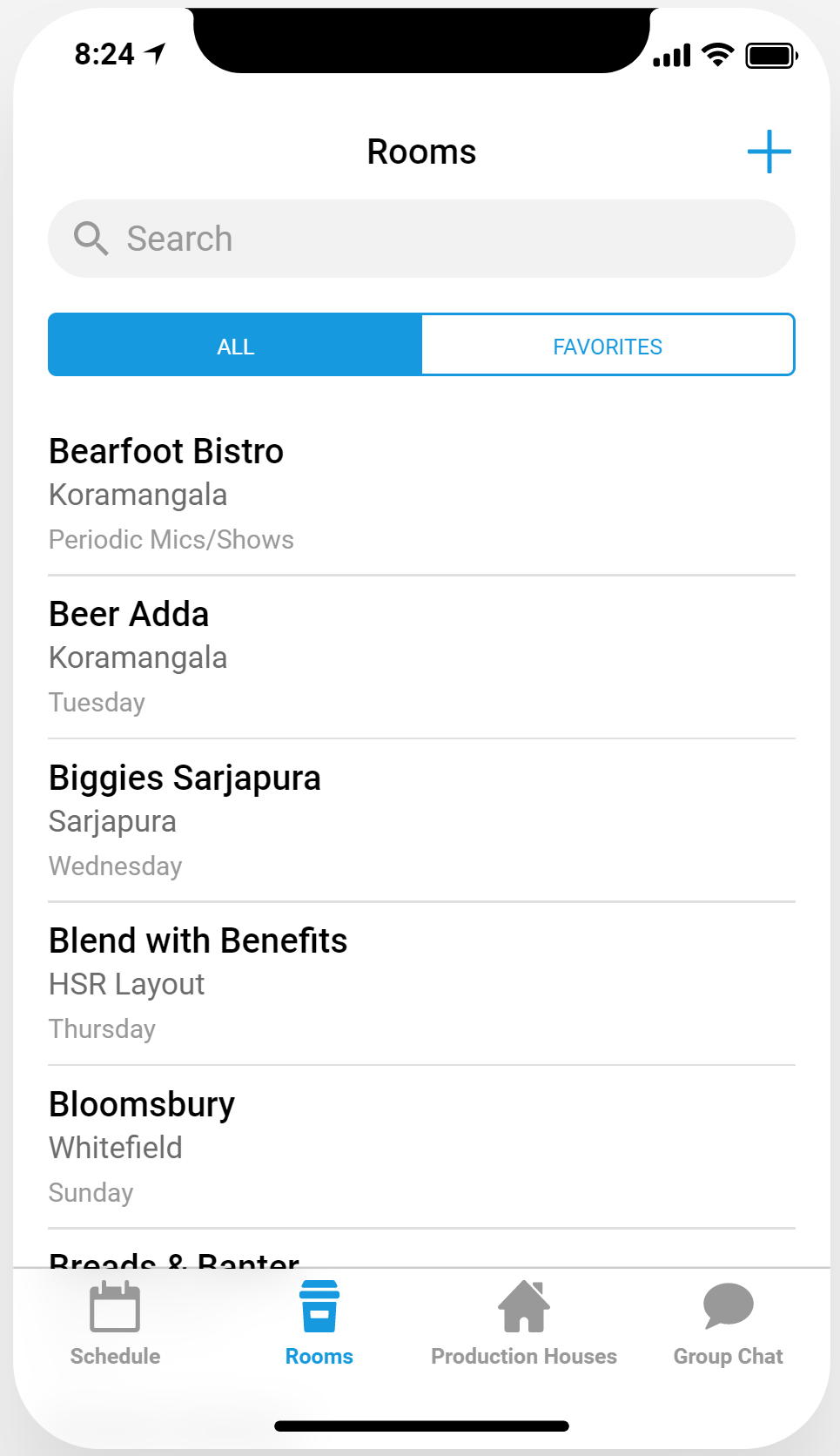Viewport: 840px width, 1456px height.
Task: Tap the Group Chat tab label
Action: (728, 1356)
